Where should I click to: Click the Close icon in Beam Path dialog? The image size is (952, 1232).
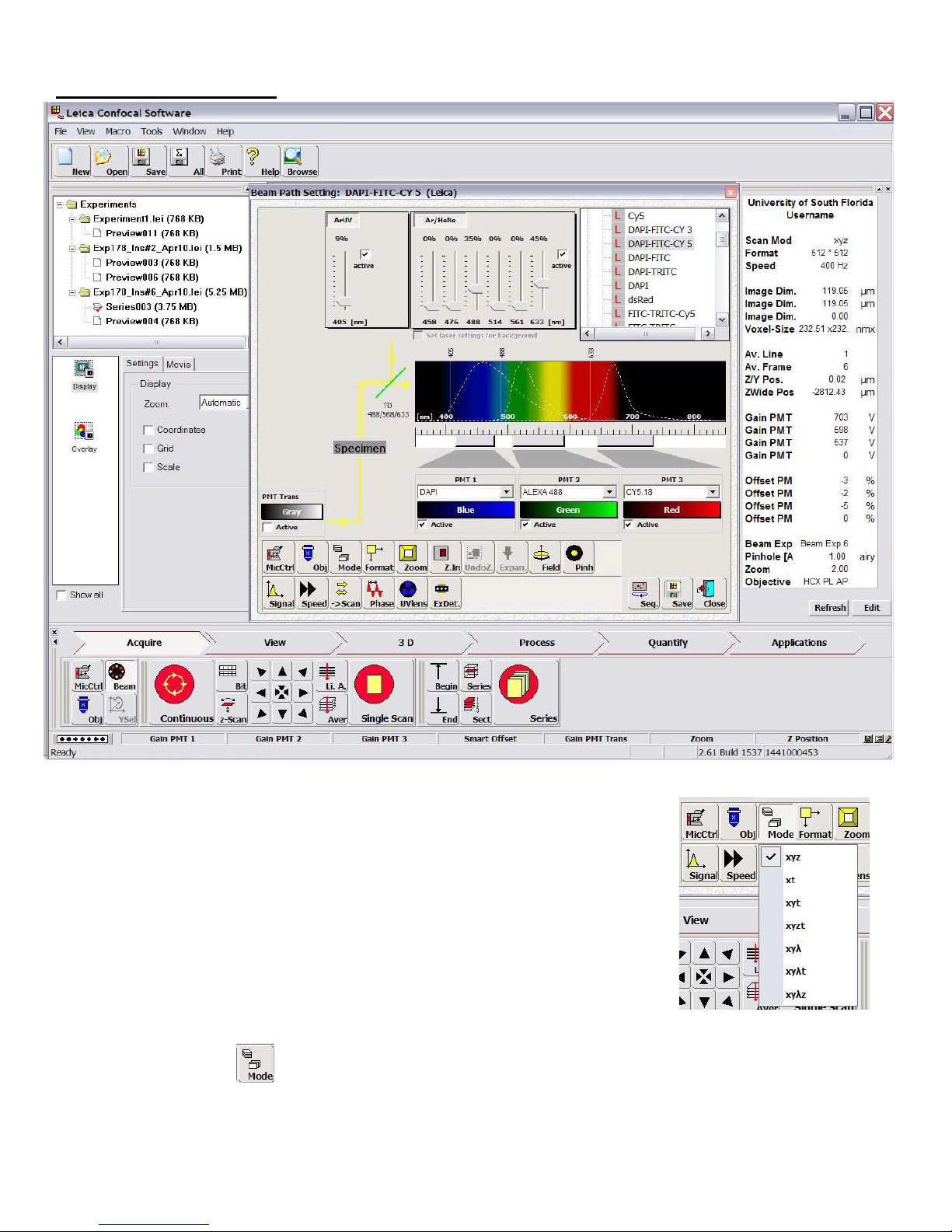click(x=711, y=594)
